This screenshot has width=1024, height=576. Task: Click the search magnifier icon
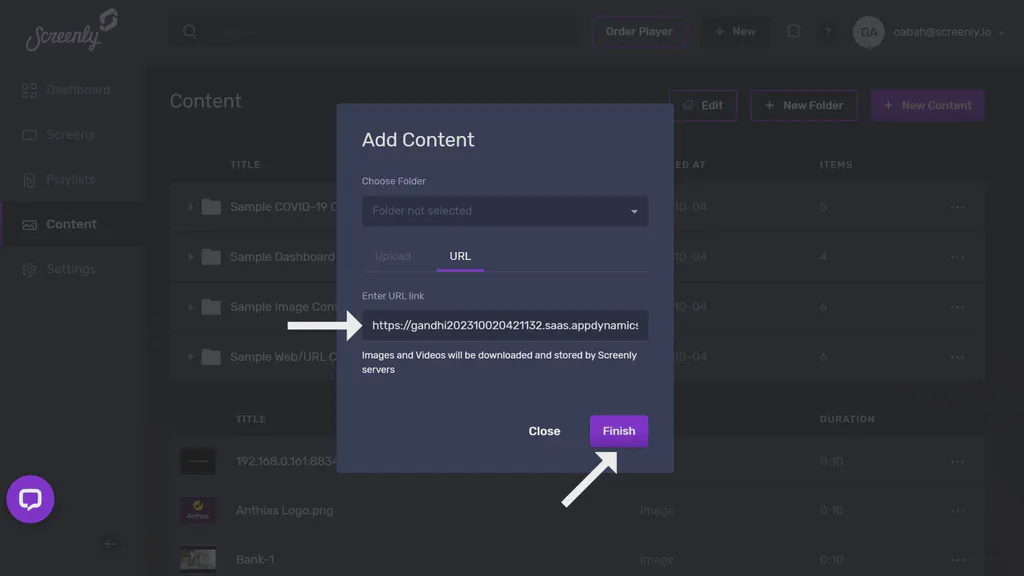tap(189, 31)
